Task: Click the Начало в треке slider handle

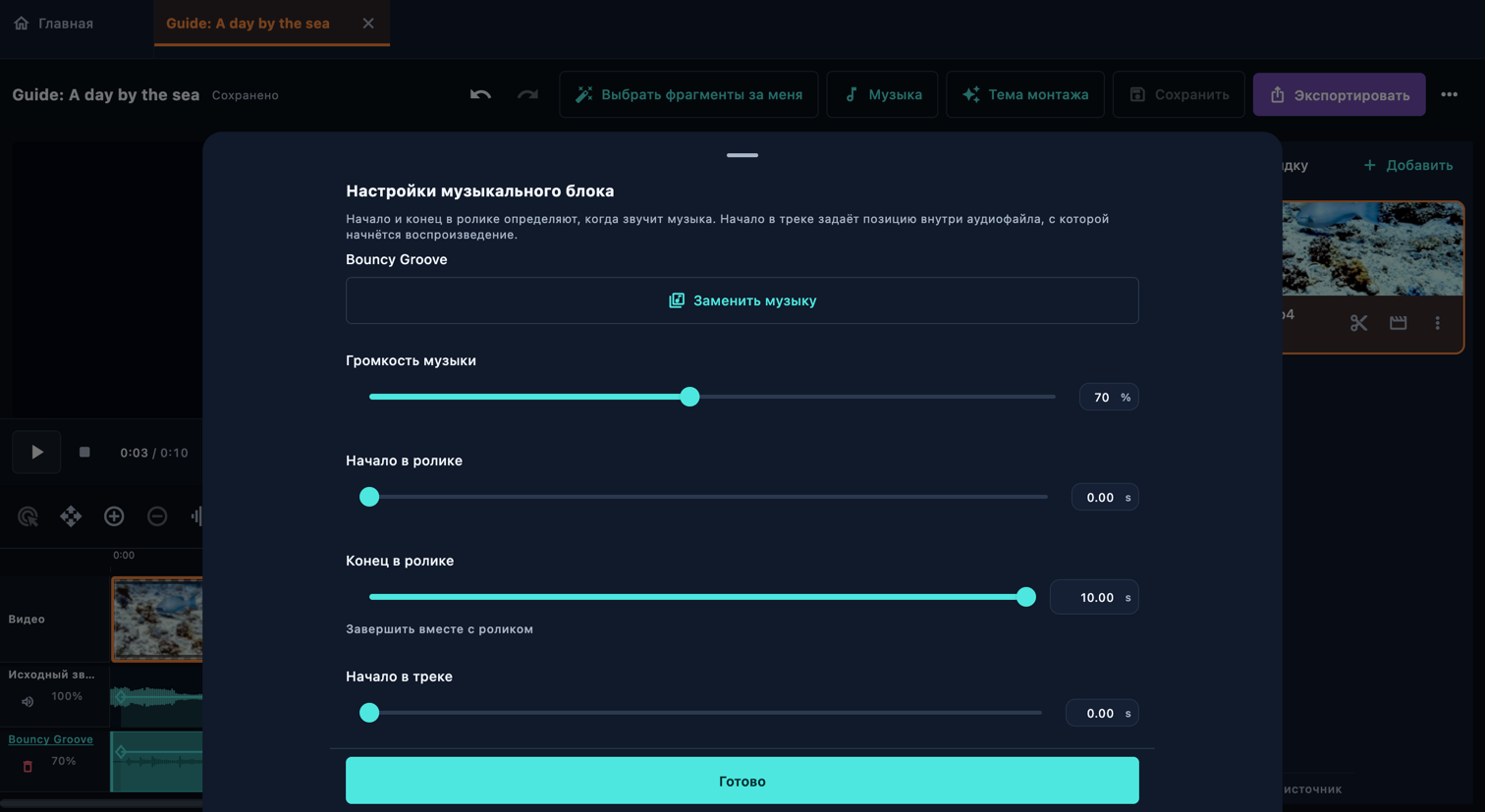Action: [369, 713]
